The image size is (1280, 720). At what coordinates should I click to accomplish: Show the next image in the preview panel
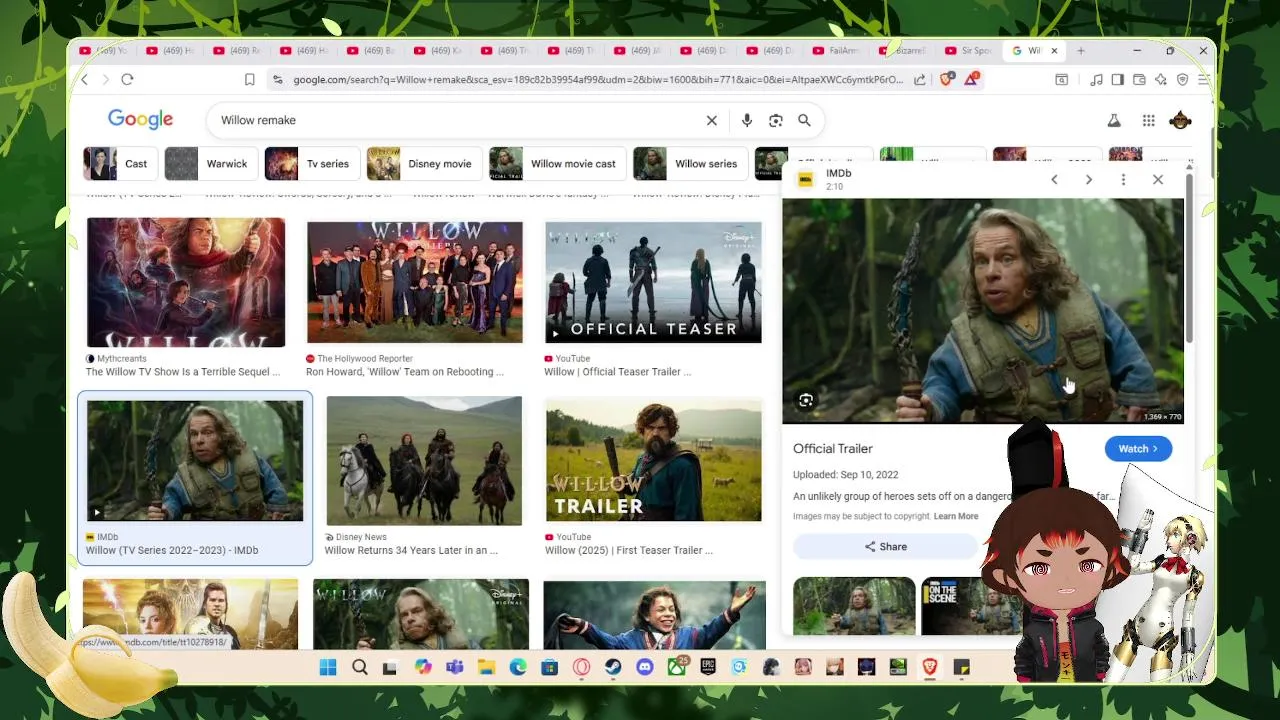(1089, 180)
